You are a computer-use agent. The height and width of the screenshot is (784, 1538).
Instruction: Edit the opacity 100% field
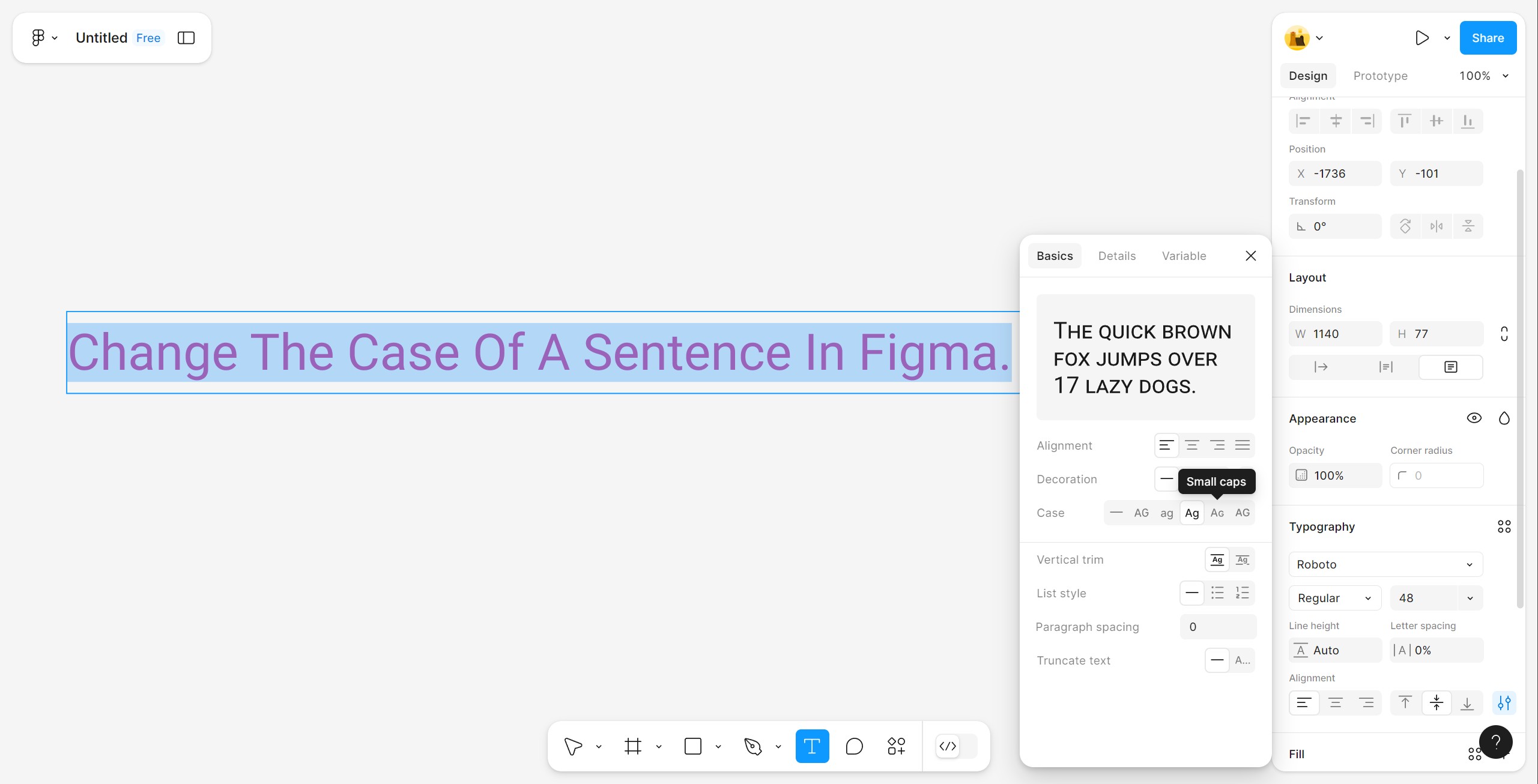(x=1335, y=475)
